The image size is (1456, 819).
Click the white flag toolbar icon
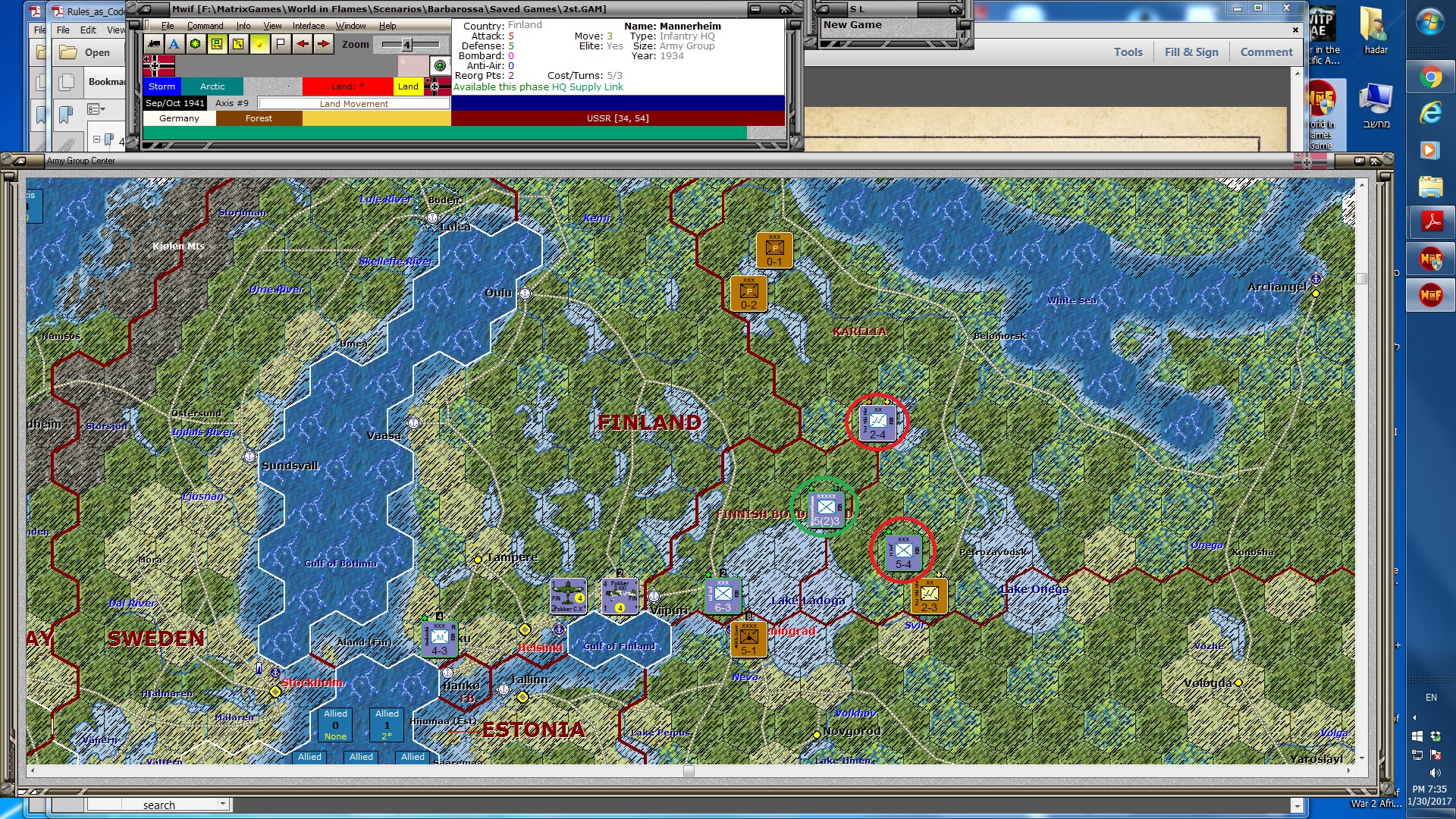[x=281, y=44]
